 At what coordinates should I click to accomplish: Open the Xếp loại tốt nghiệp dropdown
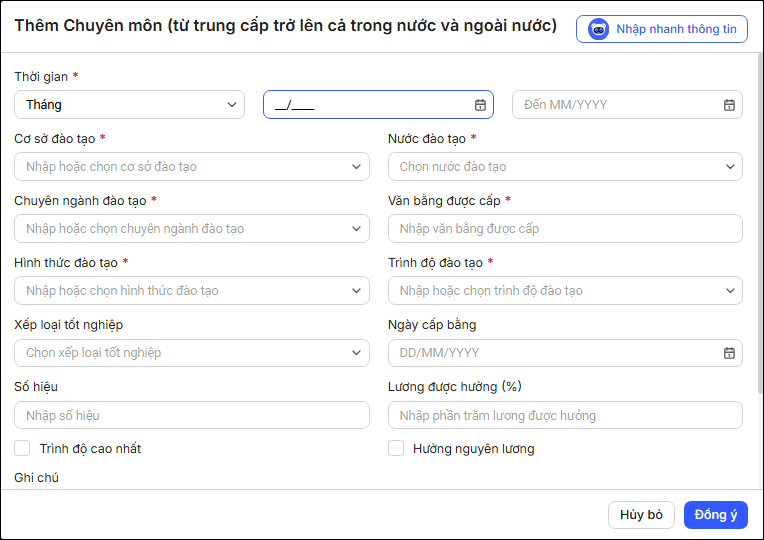click(x=192, y=353)
